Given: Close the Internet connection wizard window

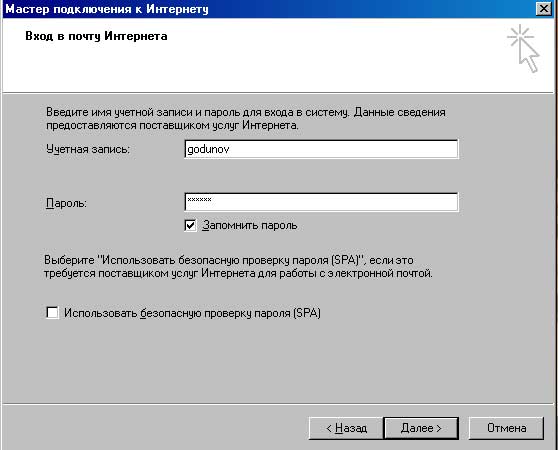Looking at the screenshot, I should [x=544, y=9].
